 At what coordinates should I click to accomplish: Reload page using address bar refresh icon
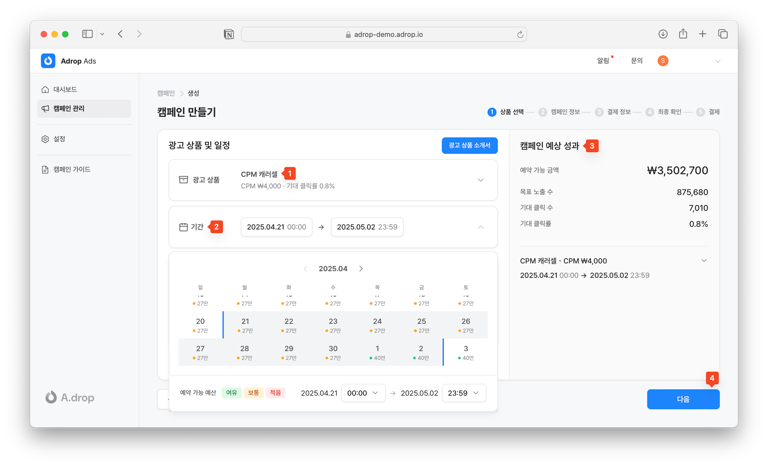pos(520,34)
